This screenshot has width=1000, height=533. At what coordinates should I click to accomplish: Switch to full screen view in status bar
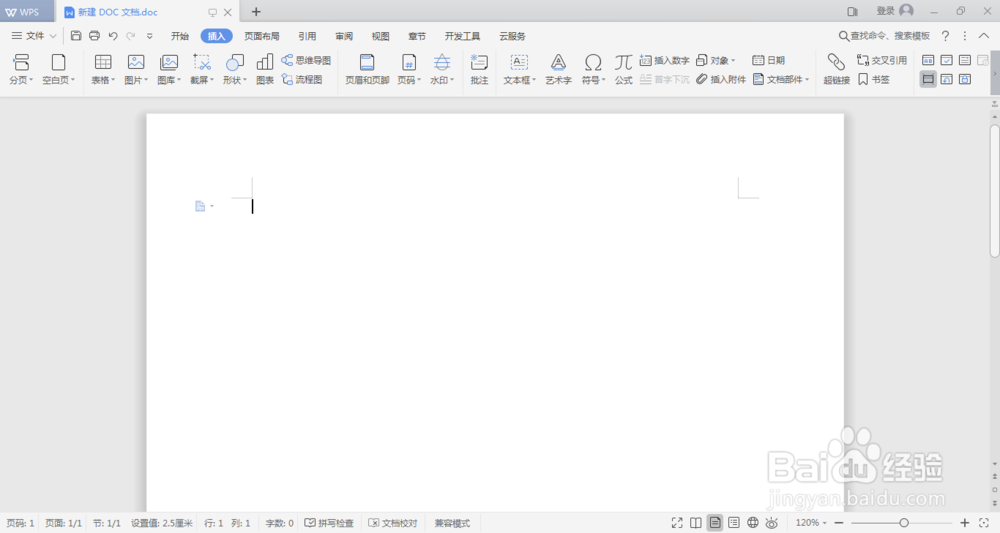[677, 523]
